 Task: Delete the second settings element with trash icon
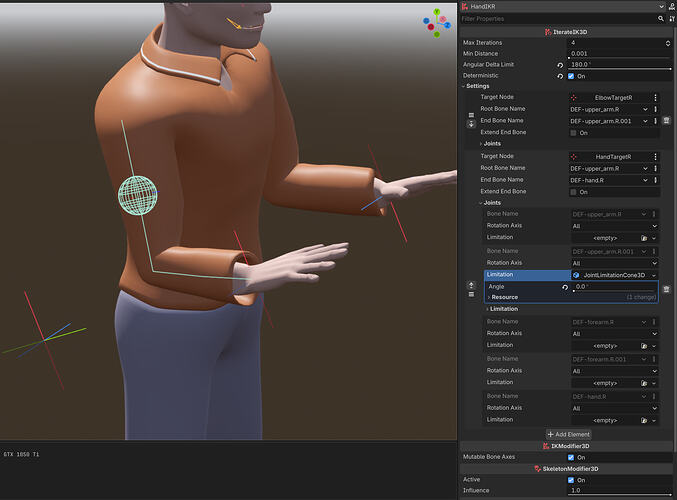click(666, 288)
